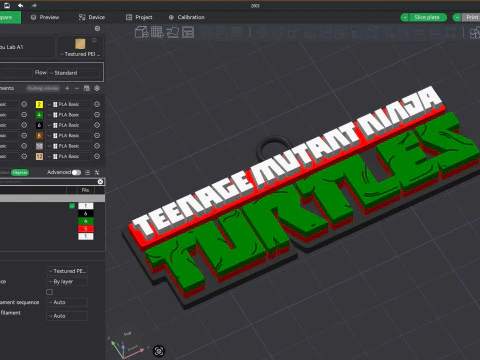Screen dimensions: 480x360
Task: Undo the last action with the arrow icon
Action: [x=20, y=5]
